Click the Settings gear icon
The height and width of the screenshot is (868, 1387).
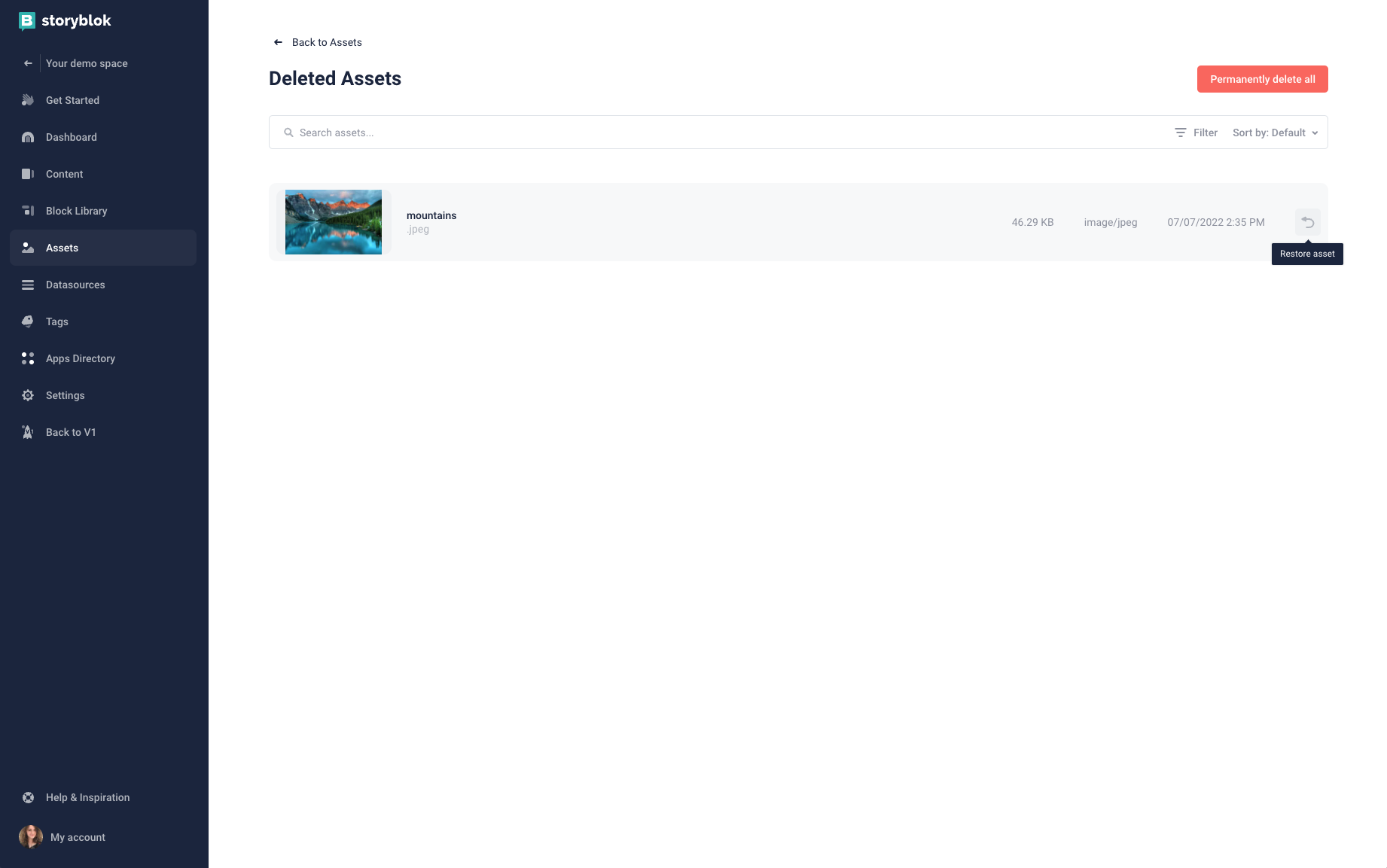click(28, 395)
